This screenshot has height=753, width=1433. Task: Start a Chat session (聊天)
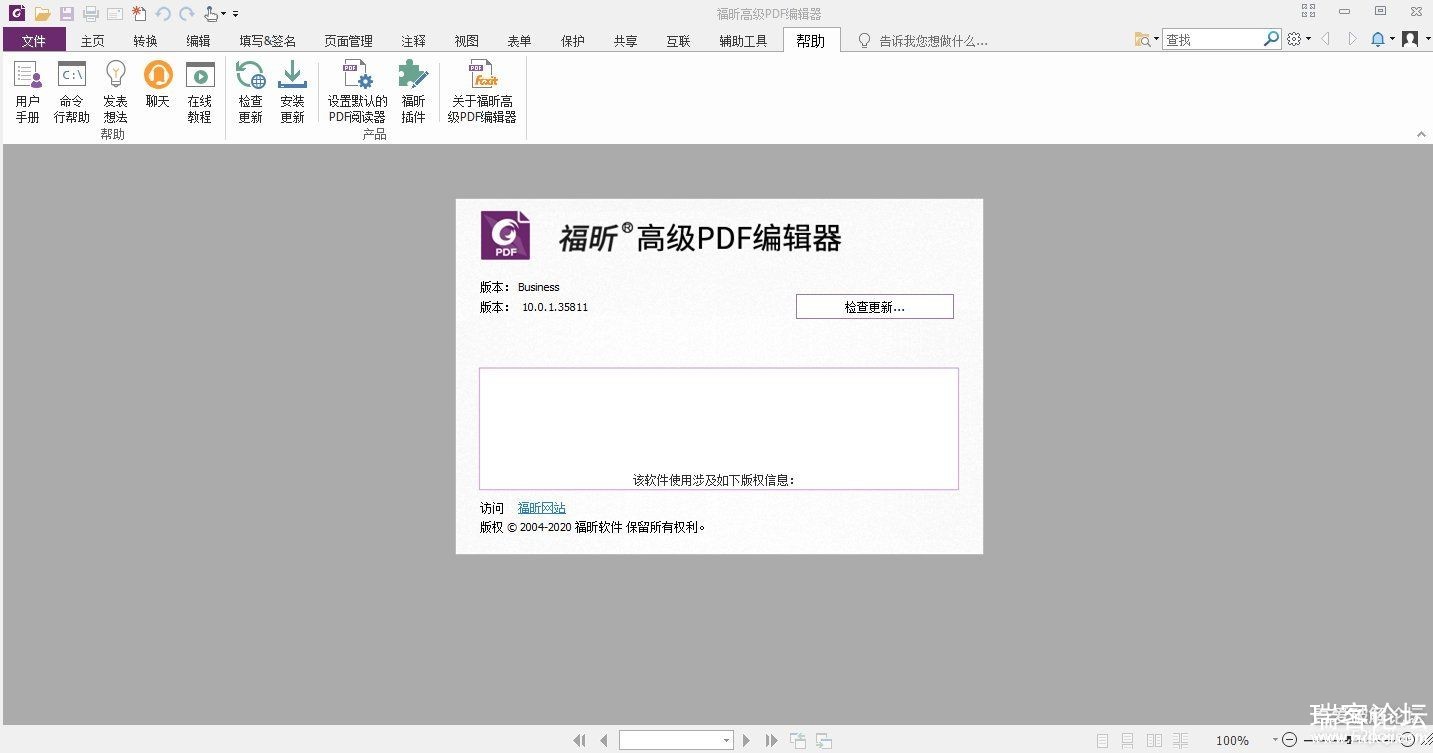158,84
